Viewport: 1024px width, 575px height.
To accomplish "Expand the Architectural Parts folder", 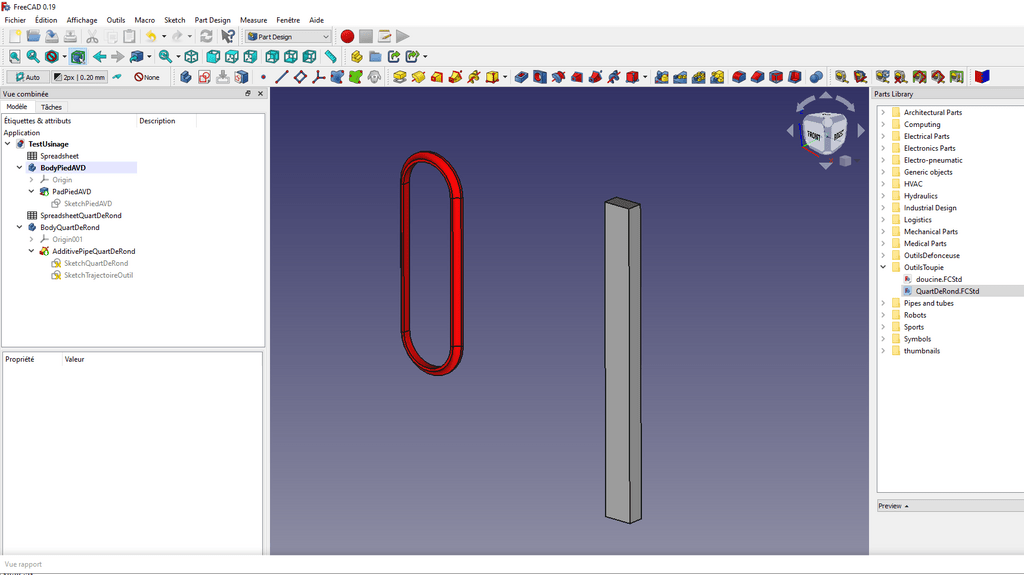I will coord(883,113).
